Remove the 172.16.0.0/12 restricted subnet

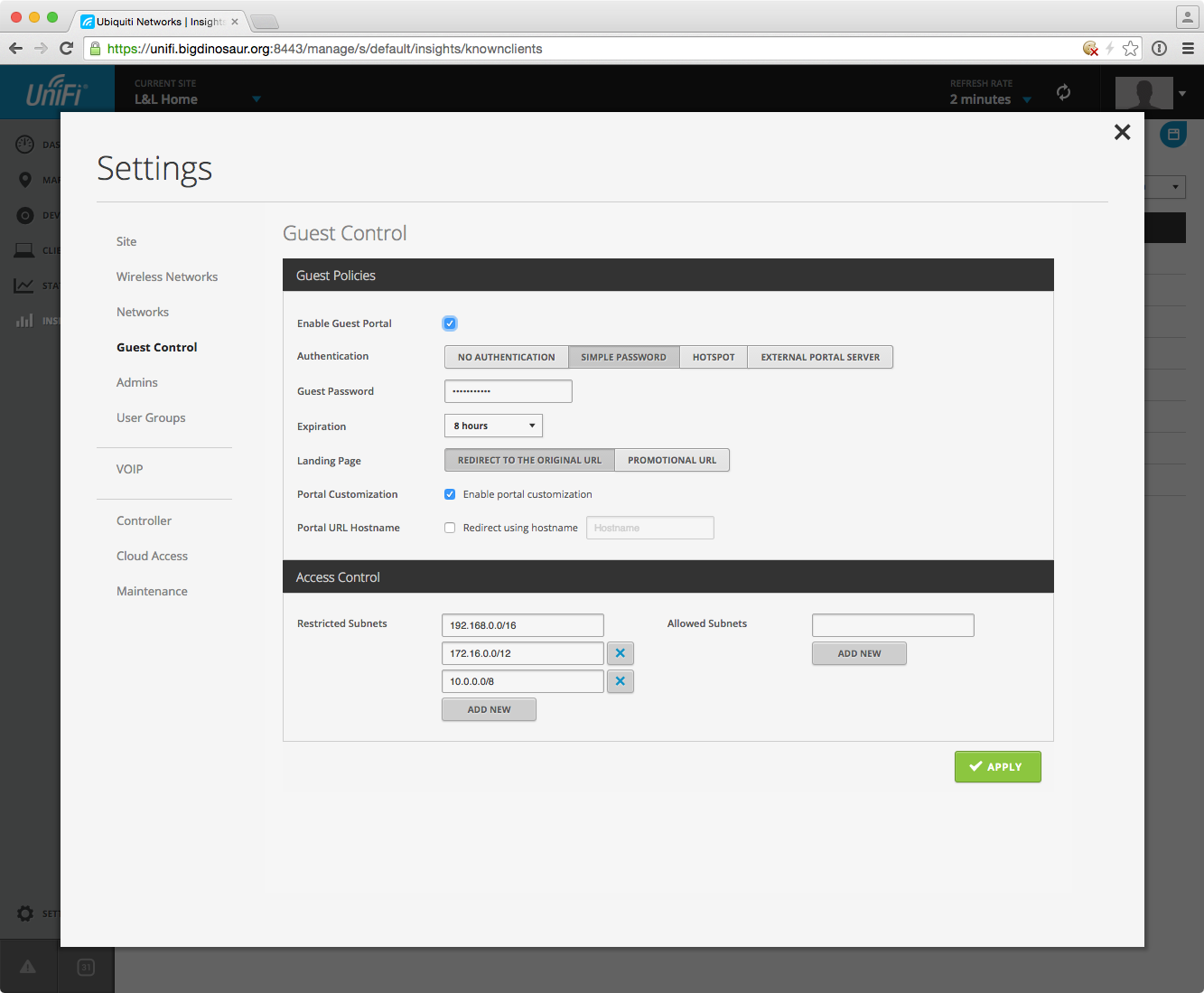(x=620, y=653)
